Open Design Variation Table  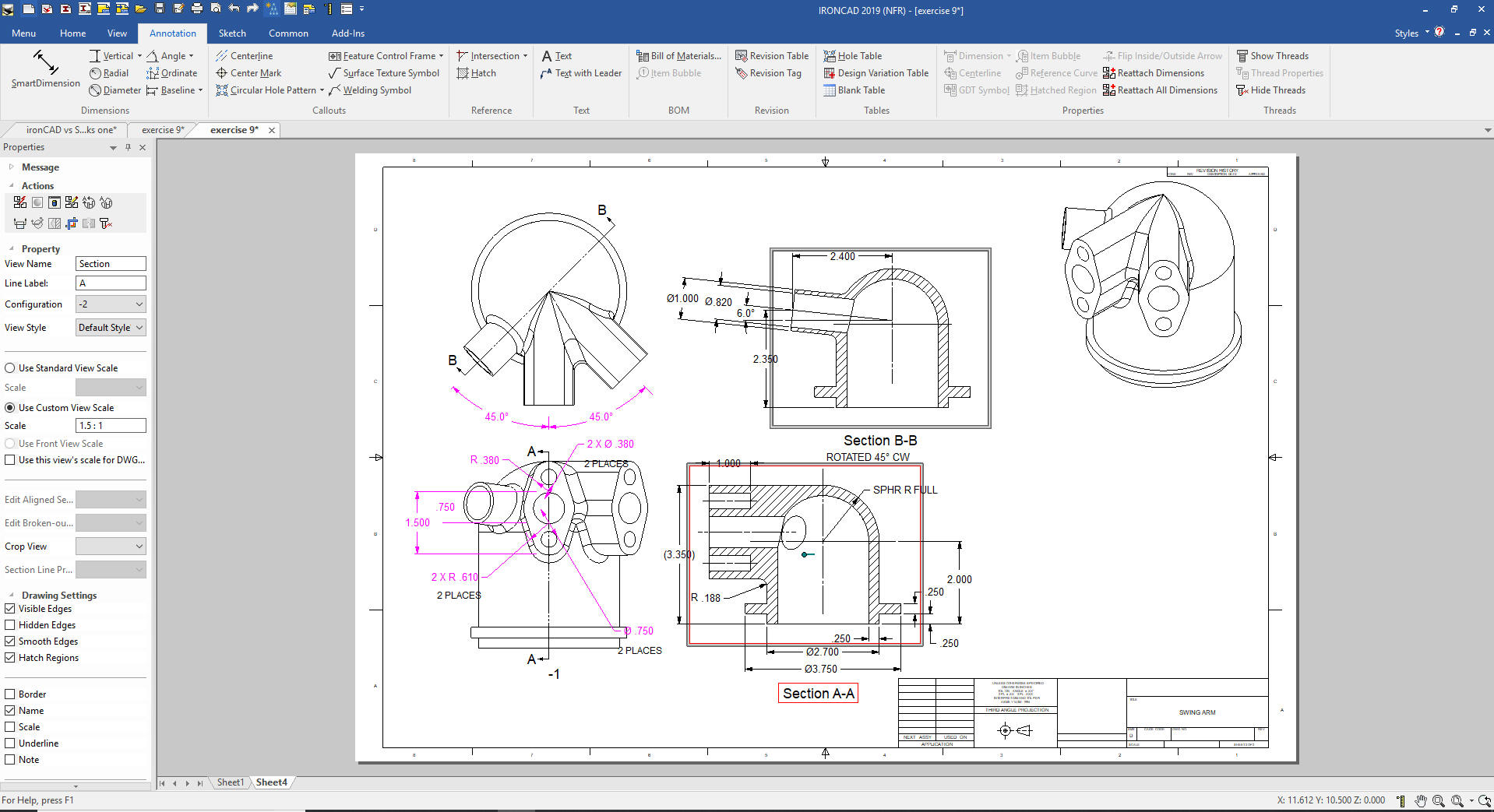coord(876,73)
